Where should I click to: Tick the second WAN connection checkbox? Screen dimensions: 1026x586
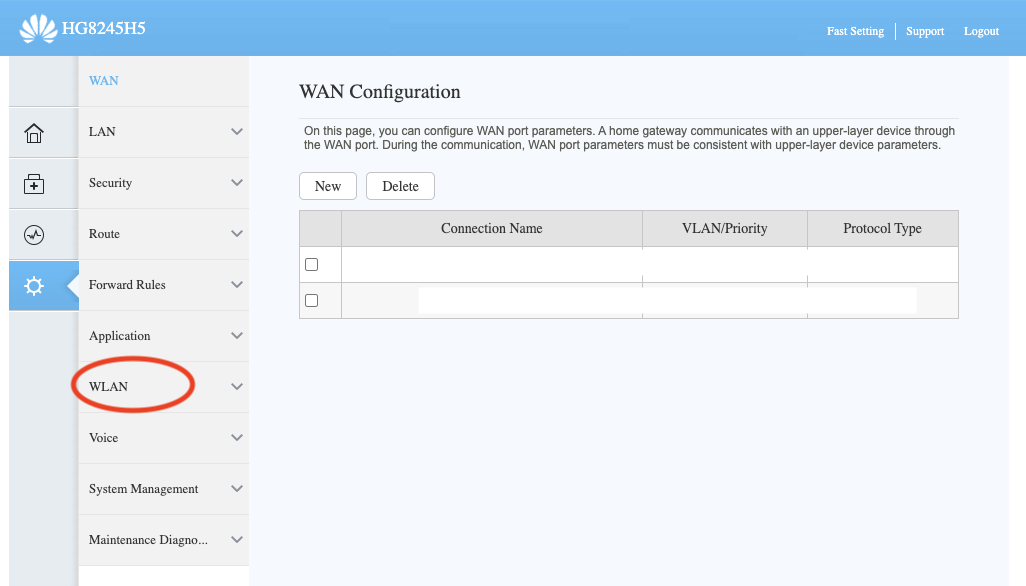click(x=311, y=300)
